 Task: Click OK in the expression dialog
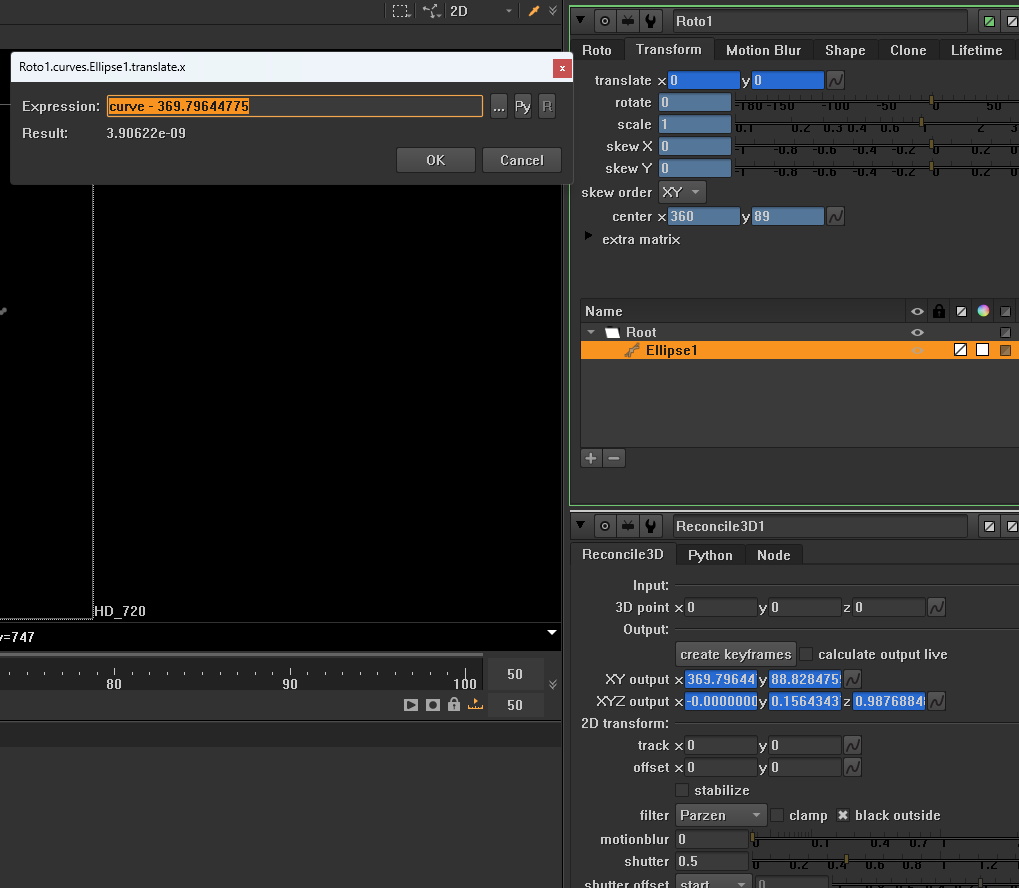point(435,160)
